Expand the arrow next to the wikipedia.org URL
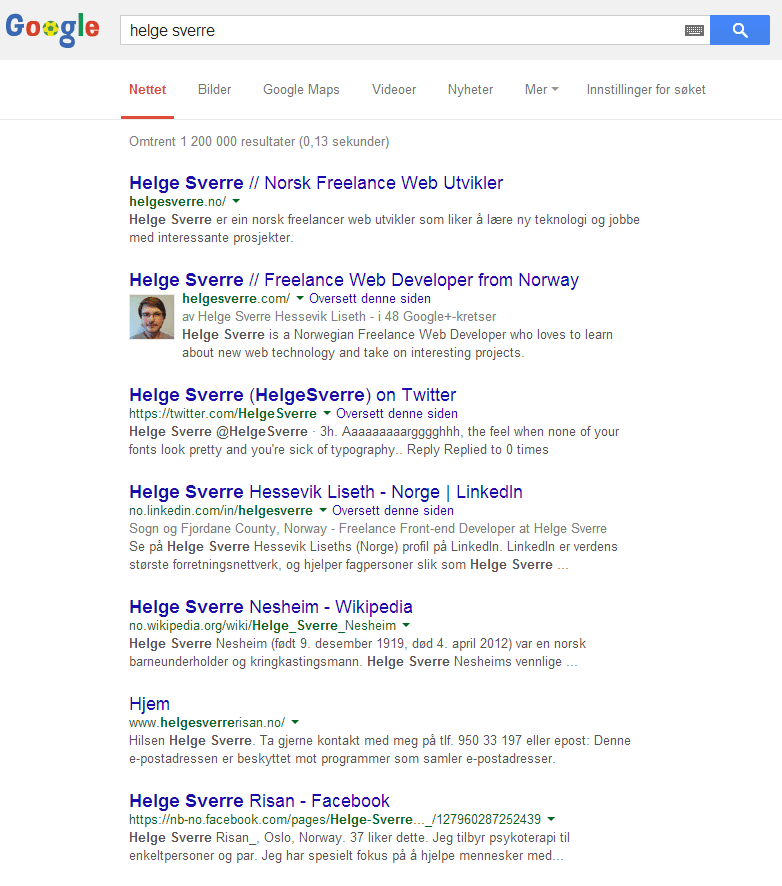 click(x=406, y=625)
